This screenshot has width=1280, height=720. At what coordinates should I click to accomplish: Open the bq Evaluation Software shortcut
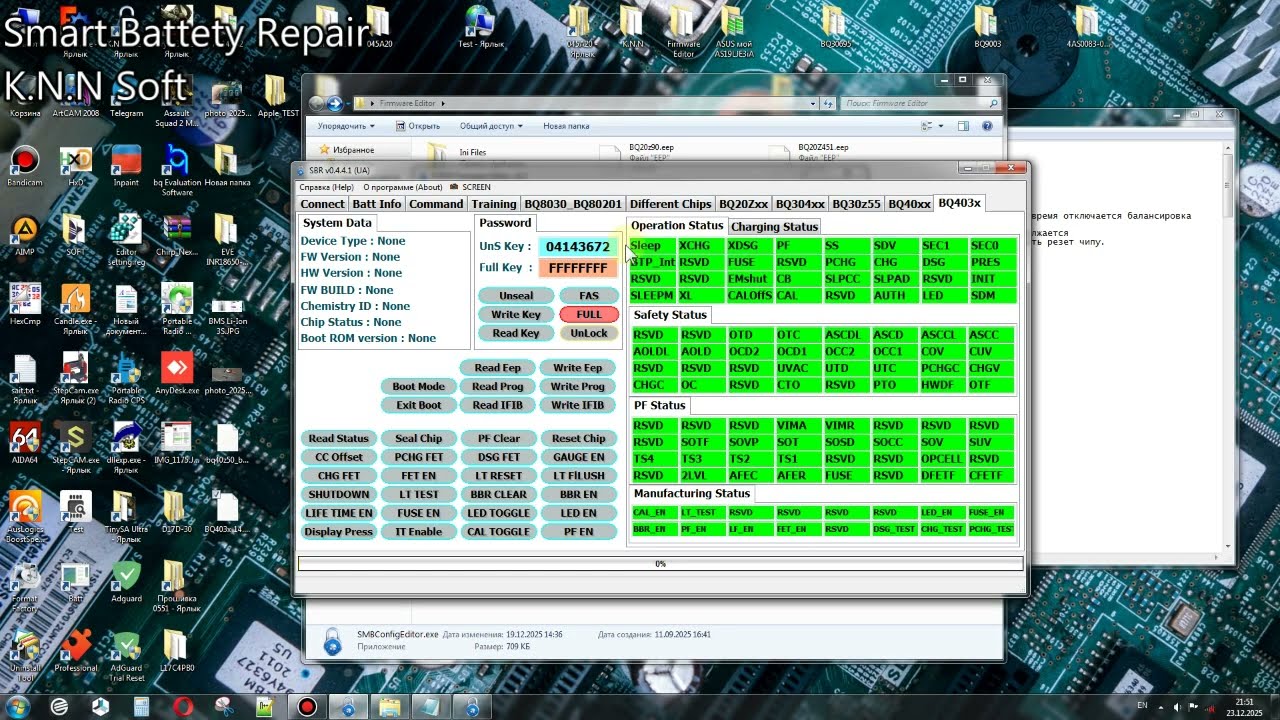click(177, 170)
